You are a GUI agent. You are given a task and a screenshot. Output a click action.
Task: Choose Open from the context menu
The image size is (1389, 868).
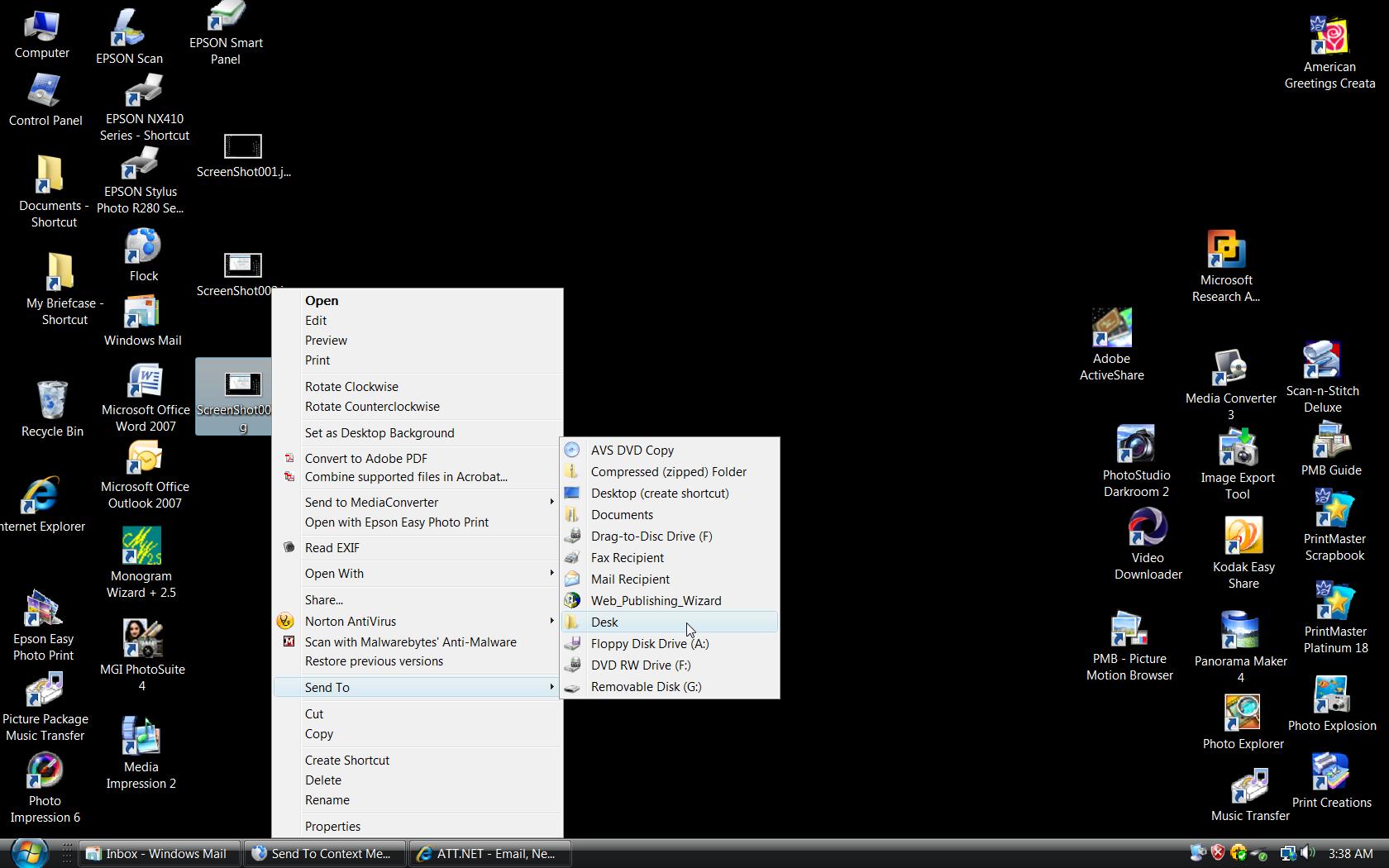[418, 300]
